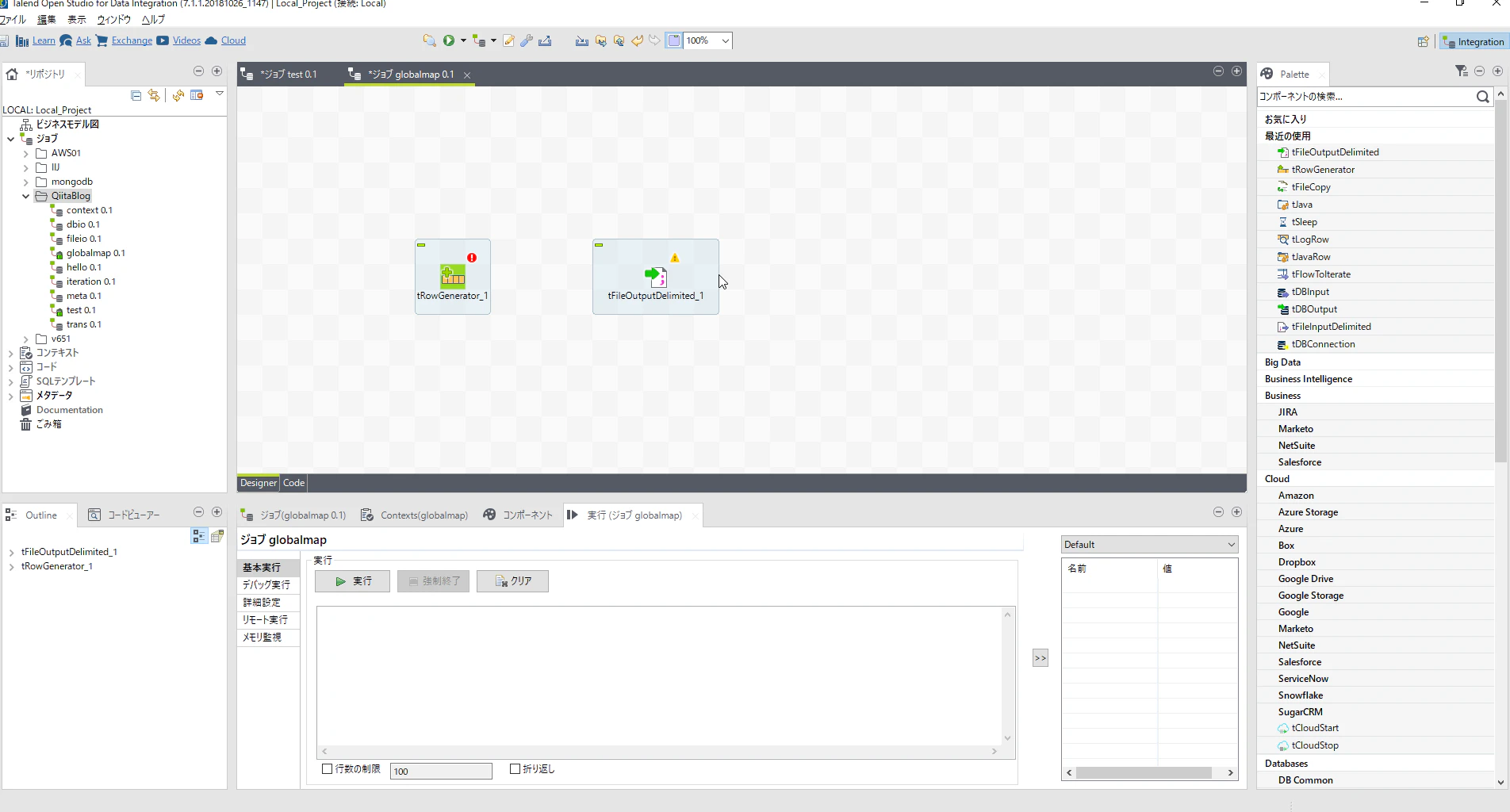Expand the mongodb folder
Viewport: 1510px width, 812px height.
(x=25, y=182)
